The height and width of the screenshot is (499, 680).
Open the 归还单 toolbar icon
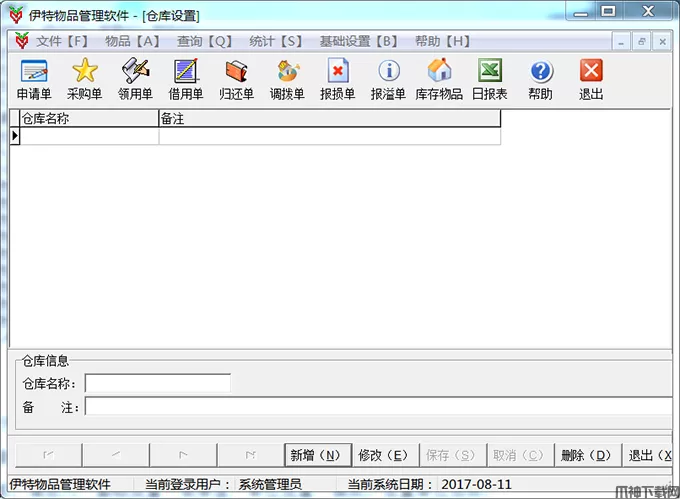236,79
